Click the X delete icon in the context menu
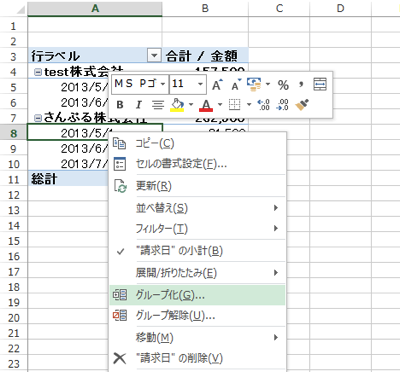Screen dimensions: 400x372 [120, 358]
